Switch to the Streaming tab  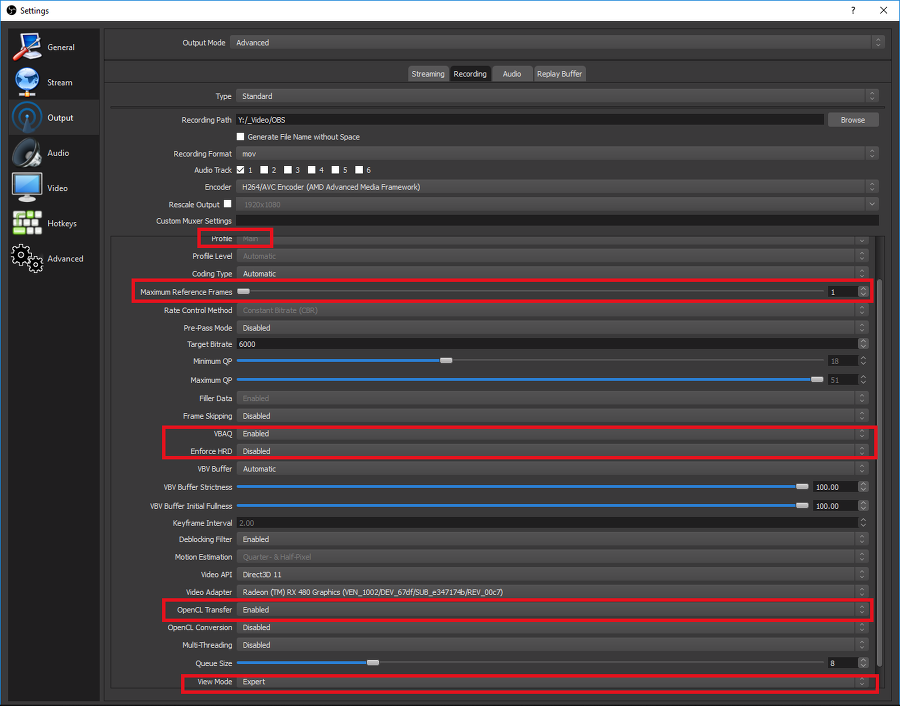427,74
